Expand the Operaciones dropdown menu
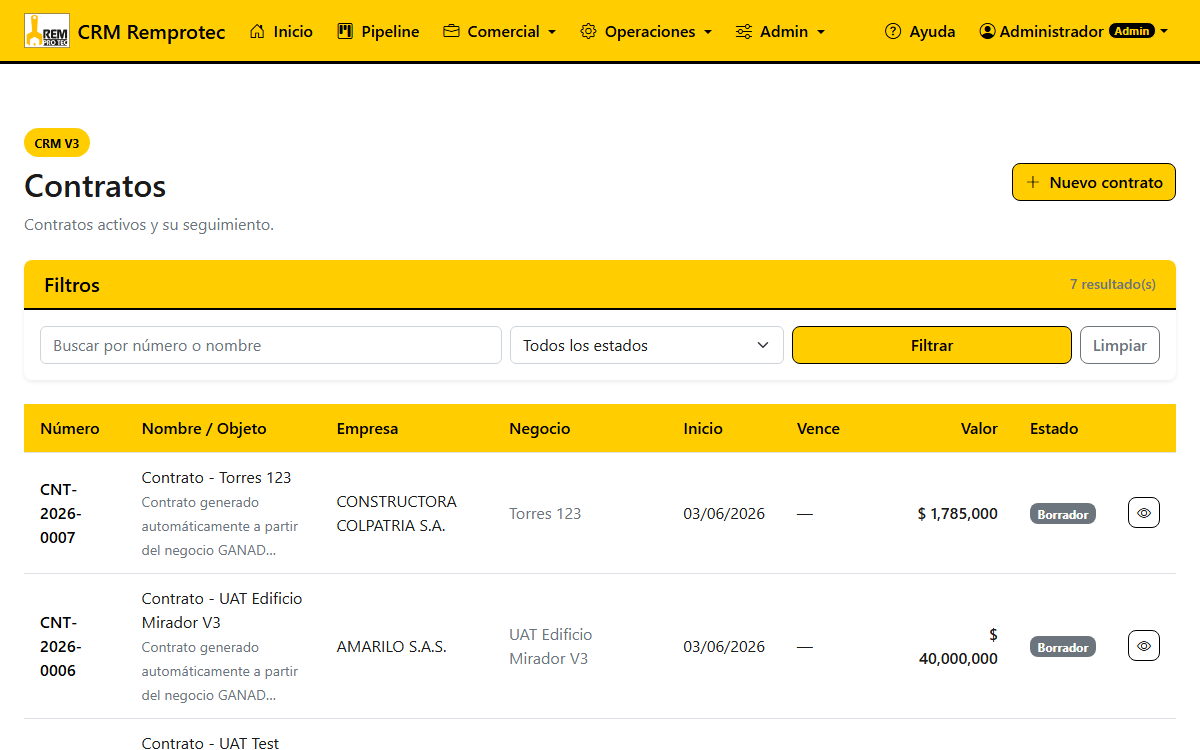Image resolution: width=1200 pixels, height=750 pixels. [646, 31]
